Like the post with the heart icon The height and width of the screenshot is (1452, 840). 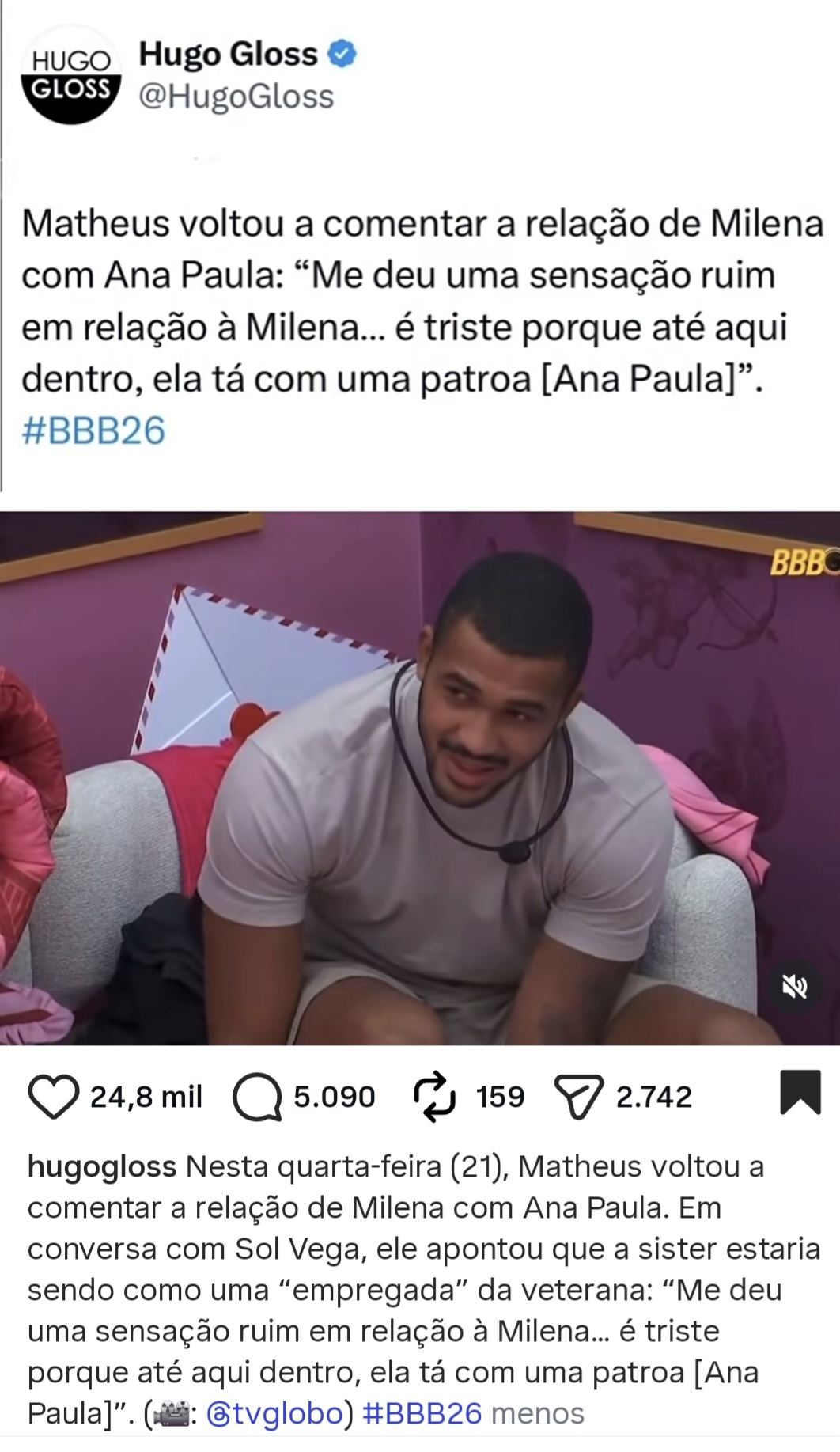coord(54,1097)
